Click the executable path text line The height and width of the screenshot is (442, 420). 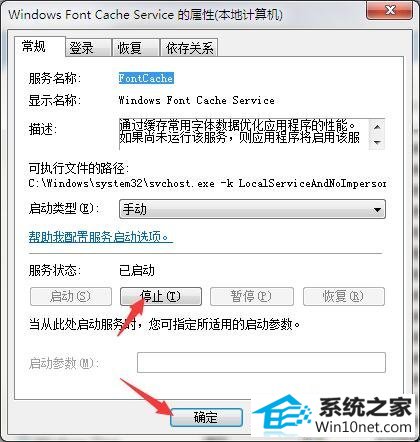click(207, 183)
